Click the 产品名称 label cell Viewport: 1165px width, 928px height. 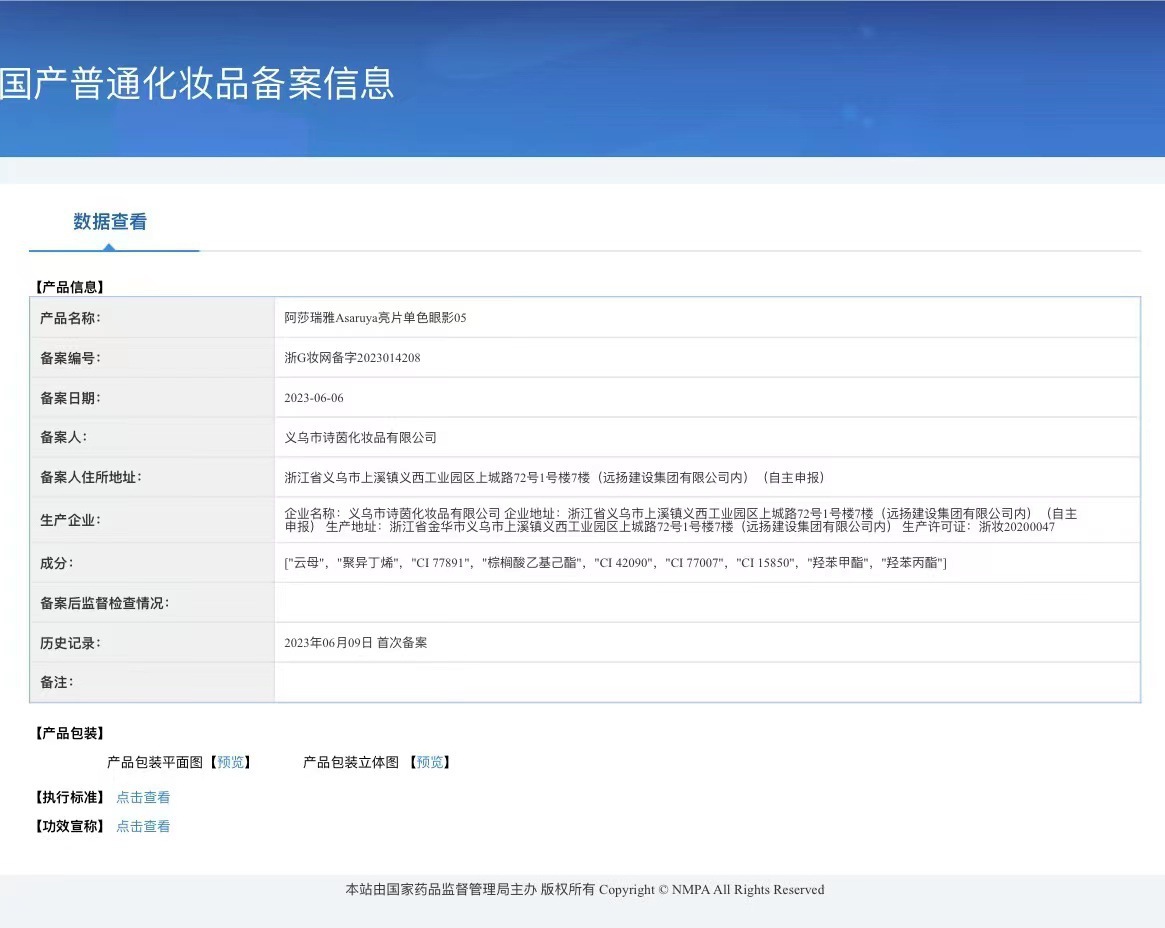(x=152, y=318)
